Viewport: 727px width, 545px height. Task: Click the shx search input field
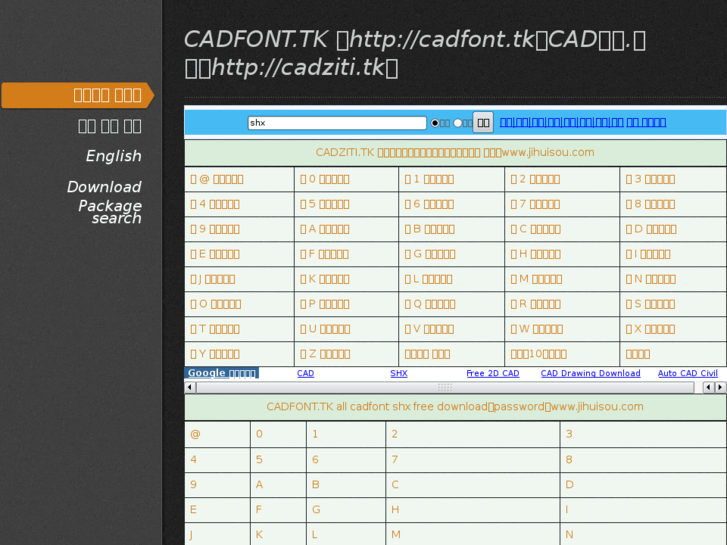337,123
